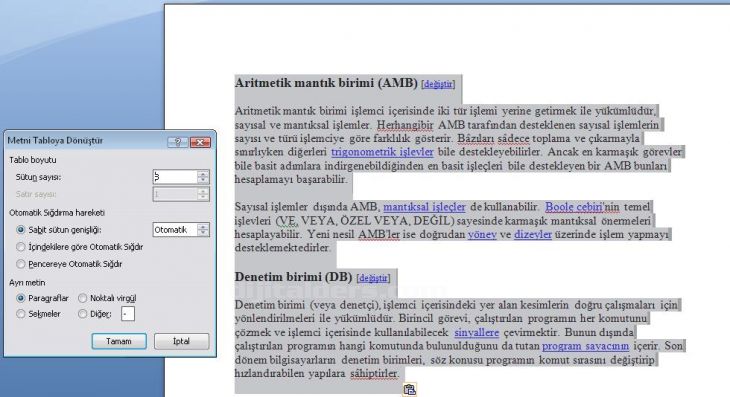This screenshot has height=397, width=730.
Task: Open the dizeyler hyperlink
Action: [x=533, y=234]
